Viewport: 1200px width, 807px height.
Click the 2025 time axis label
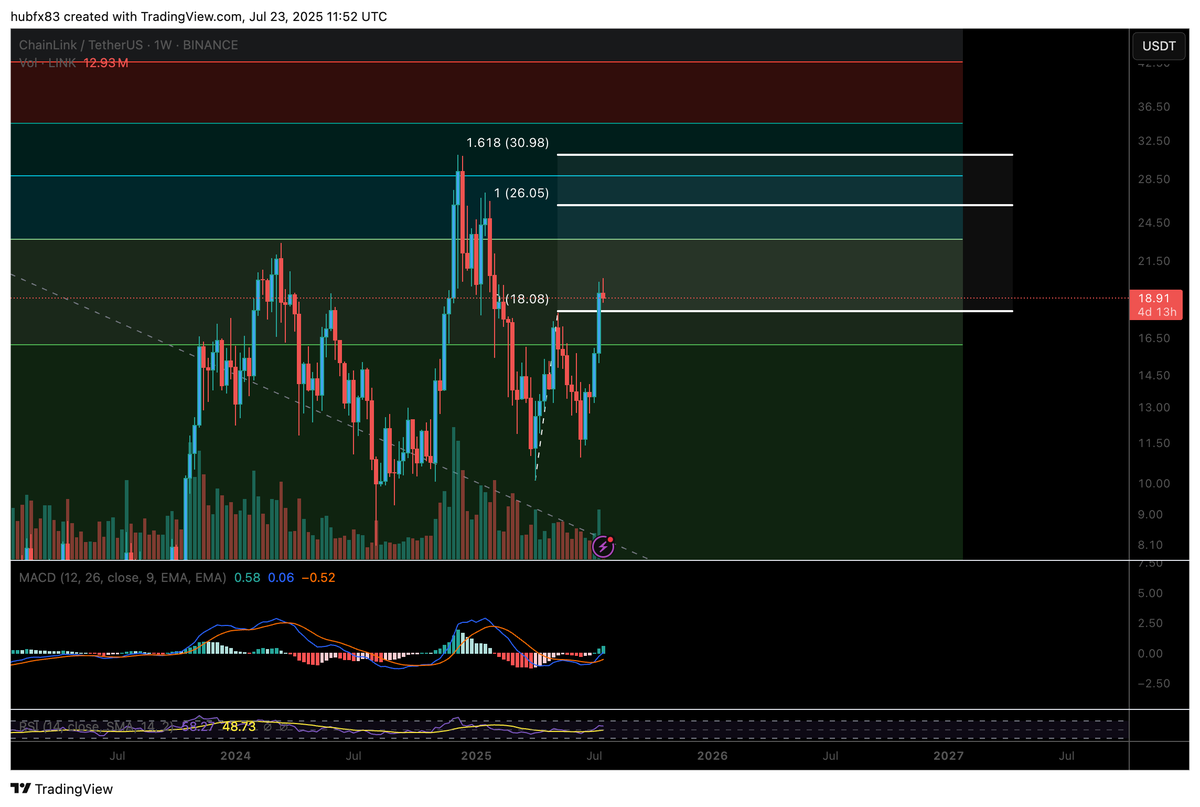[475, 756]
